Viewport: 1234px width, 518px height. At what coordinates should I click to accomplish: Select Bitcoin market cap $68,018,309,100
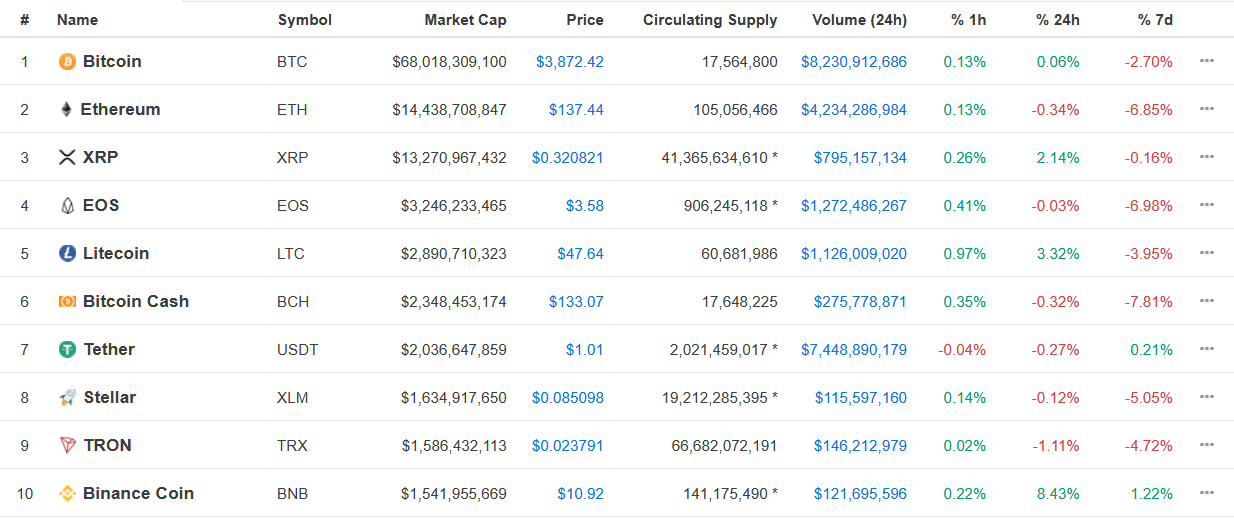tap(450, 62)
